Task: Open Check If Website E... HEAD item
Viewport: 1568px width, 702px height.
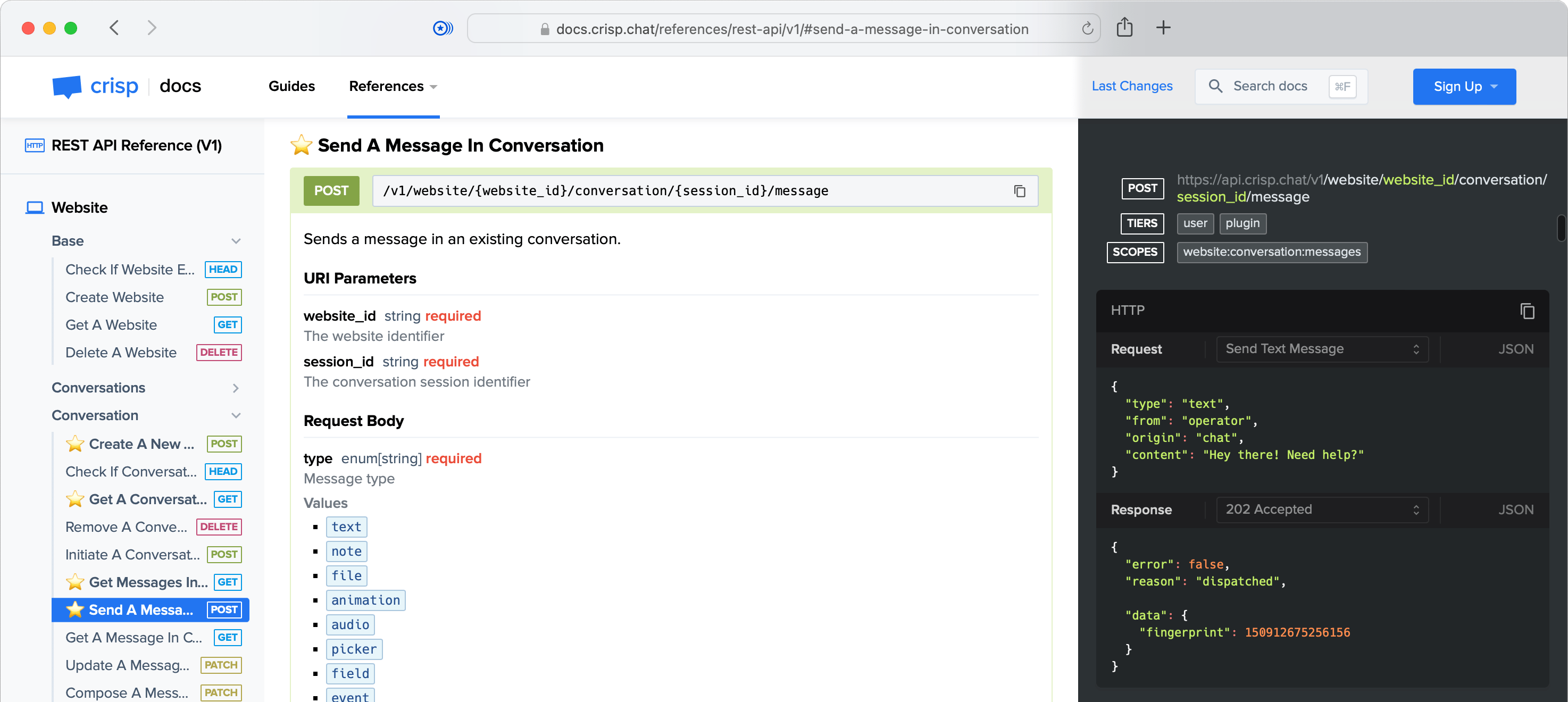Action: click(153, 270)
